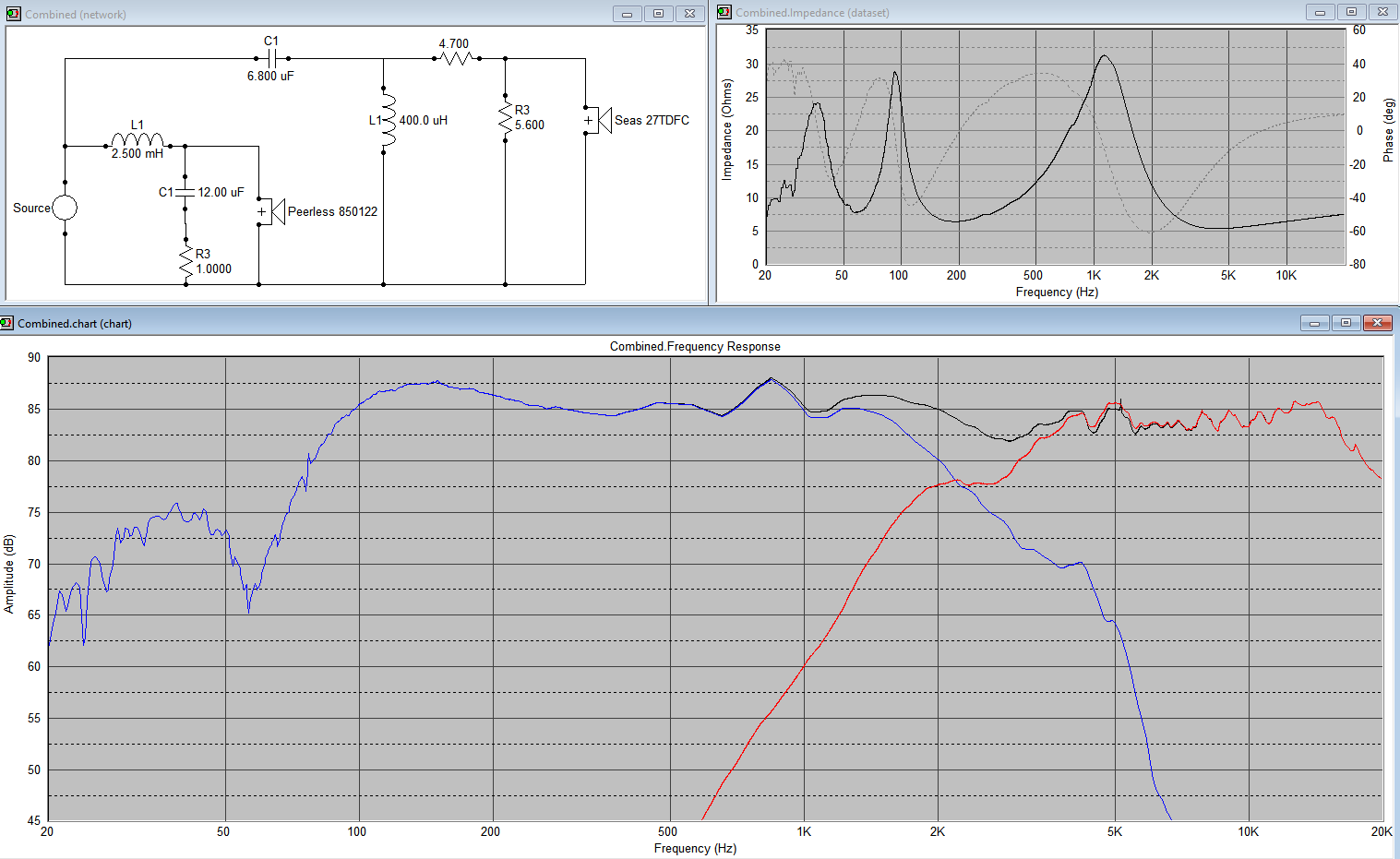Screen dimensions: 1400x859
Task: Maximize the Combined (network) window
Action: click(658, 14)
